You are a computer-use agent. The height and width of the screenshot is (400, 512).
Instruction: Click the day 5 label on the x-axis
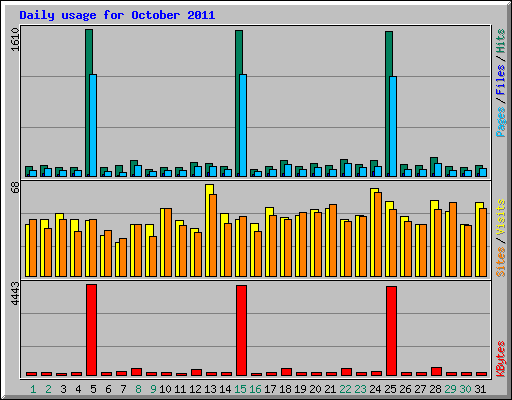pos(93,389)
